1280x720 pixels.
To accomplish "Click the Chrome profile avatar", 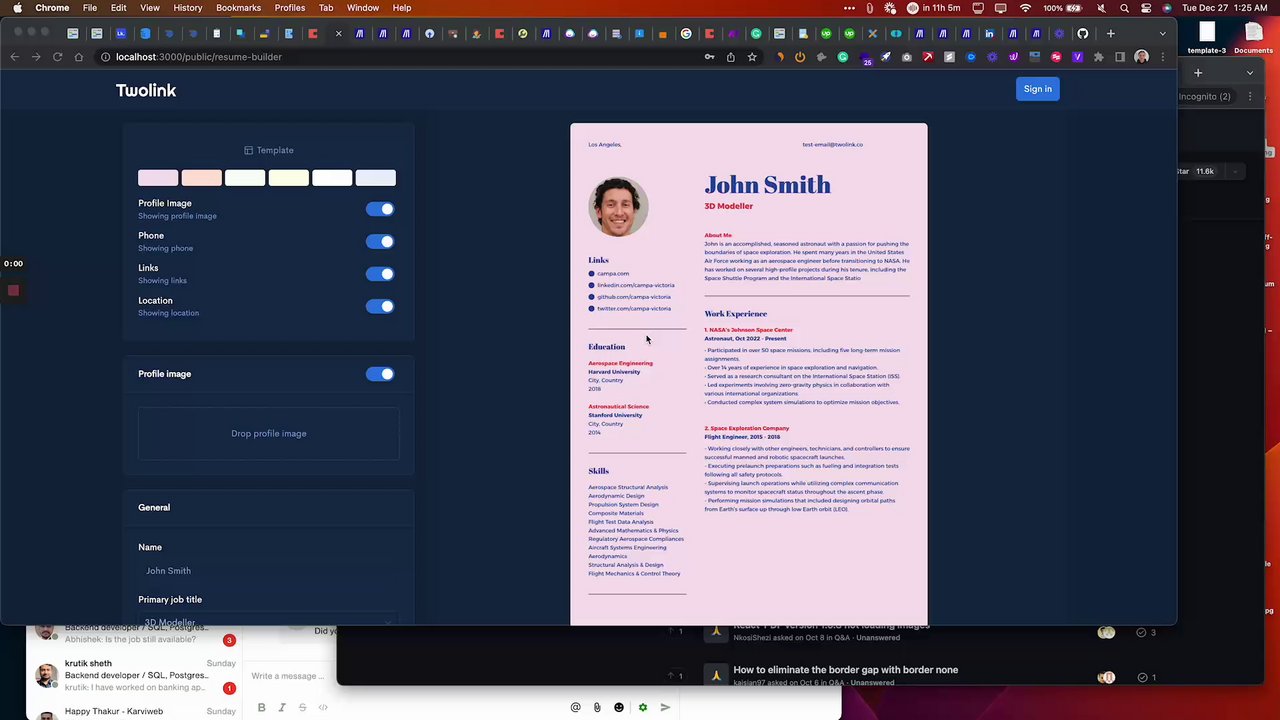I will pos(1141,57).
